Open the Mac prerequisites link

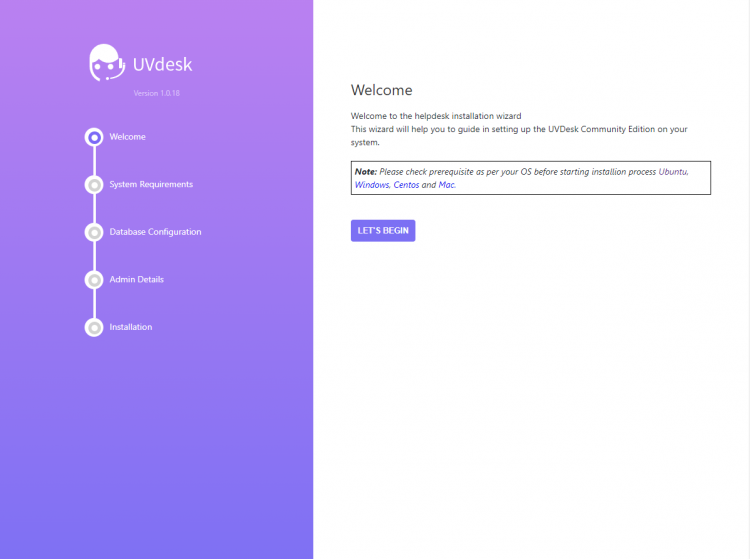446,185
